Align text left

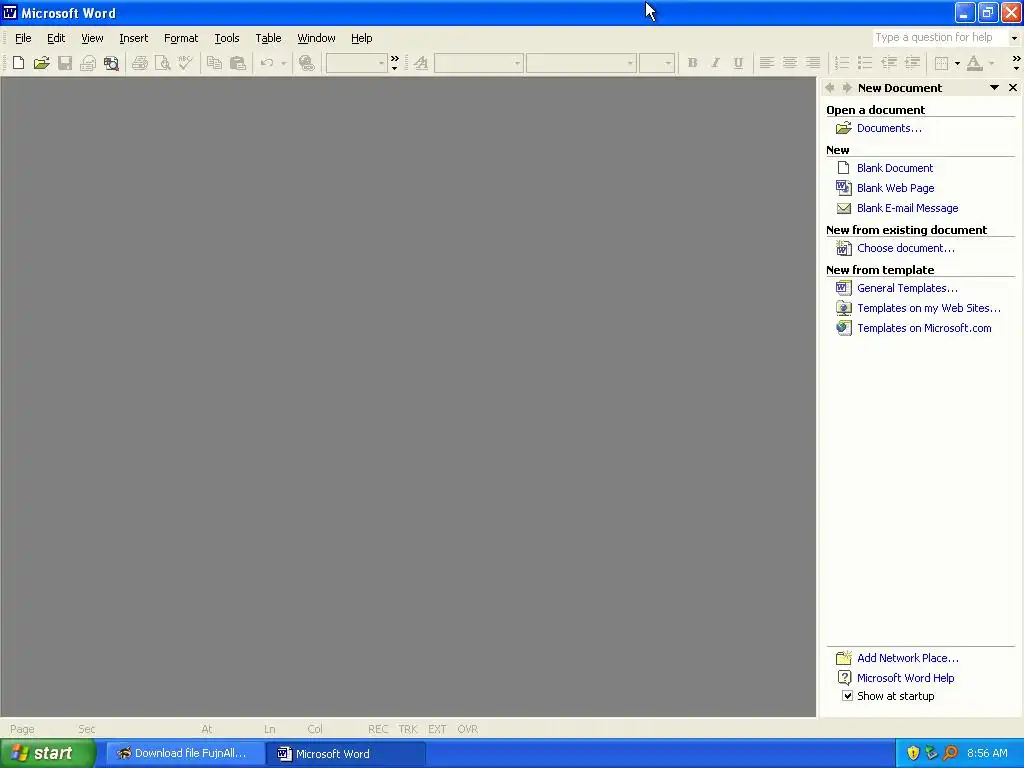point(767,63)
